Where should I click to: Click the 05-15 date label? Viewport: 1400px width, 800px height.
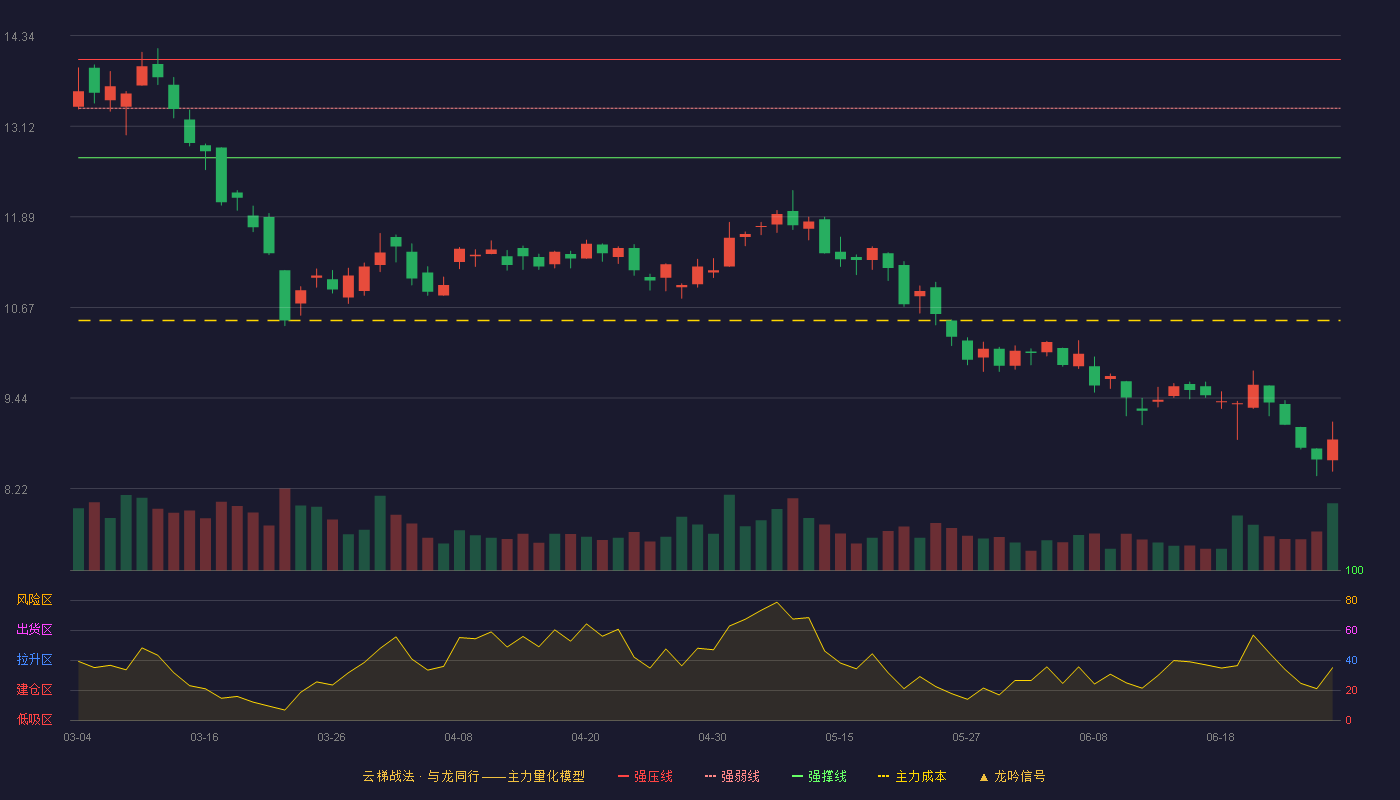coord(839,737)
